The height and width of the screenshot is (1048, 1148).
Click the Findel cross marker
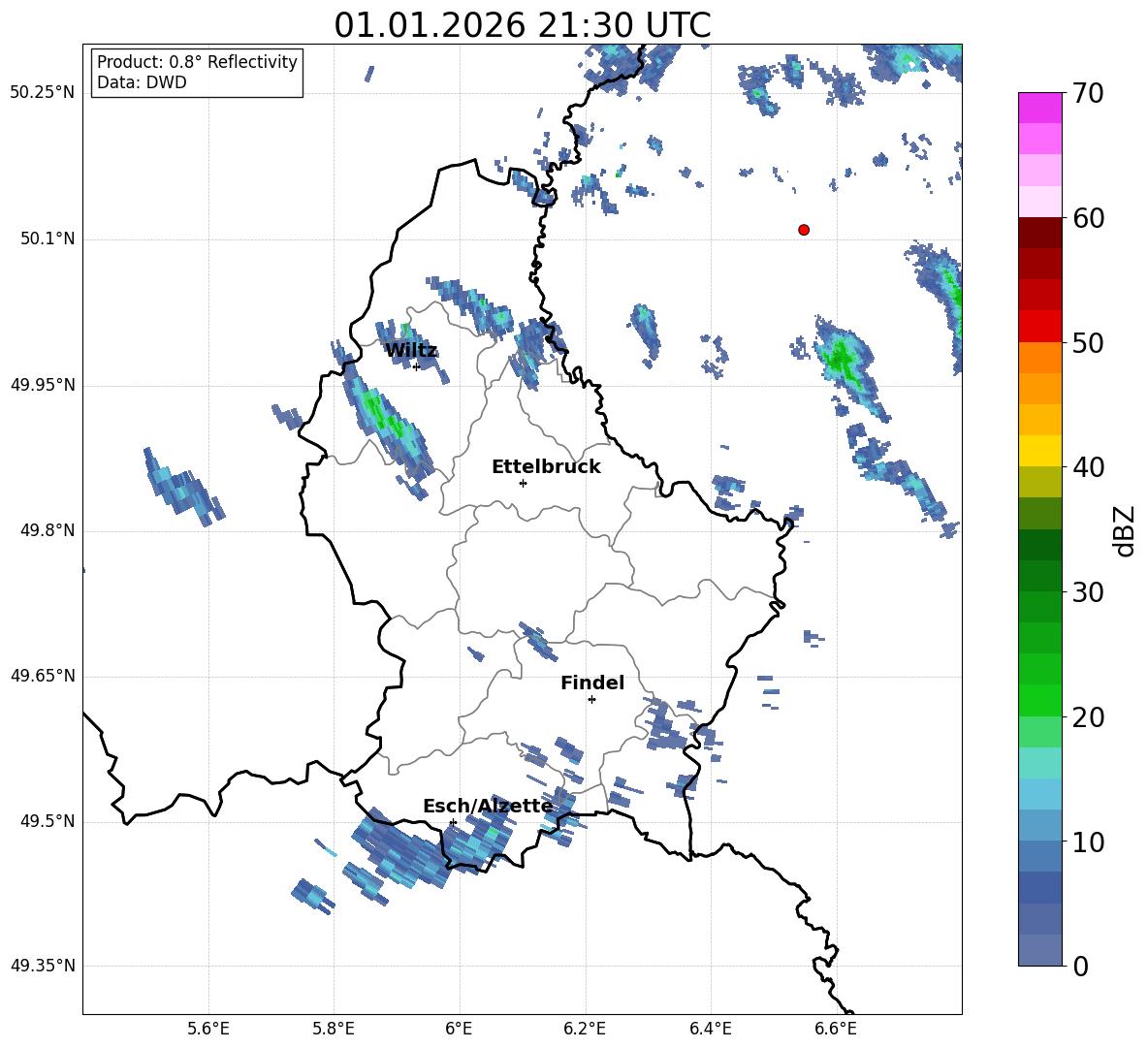tap(591, 700)
